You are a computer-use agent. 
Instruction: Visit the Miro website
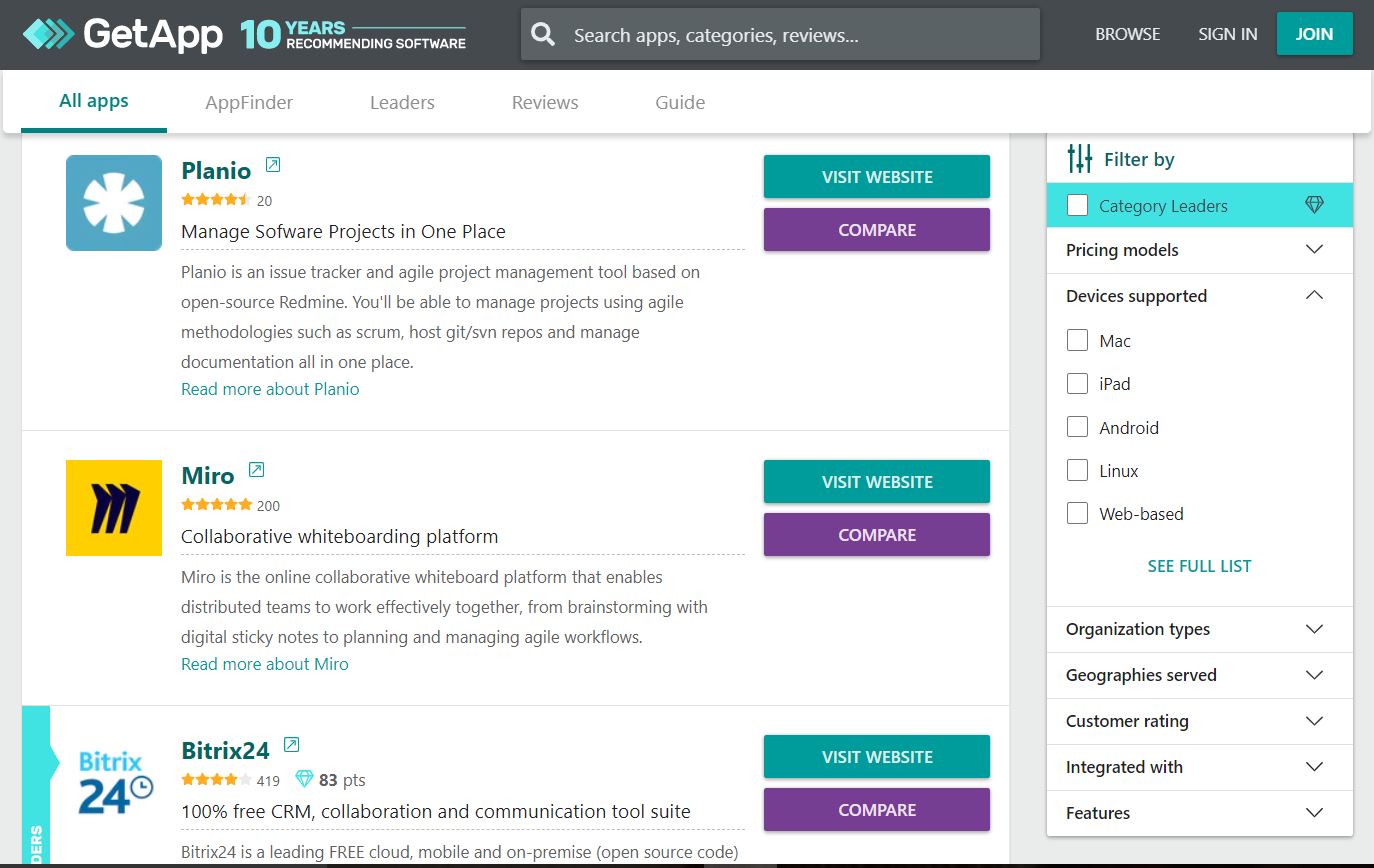point(877,482)
